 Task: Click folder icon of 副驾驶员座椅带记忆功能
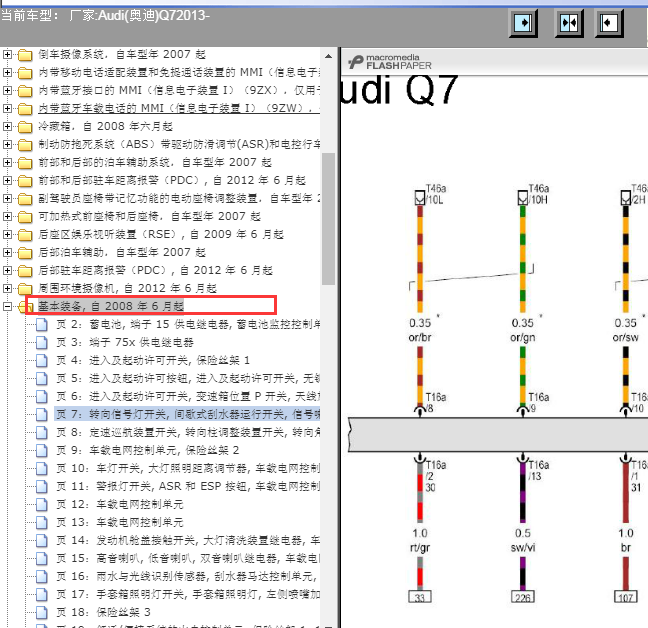tap(25, 199)
